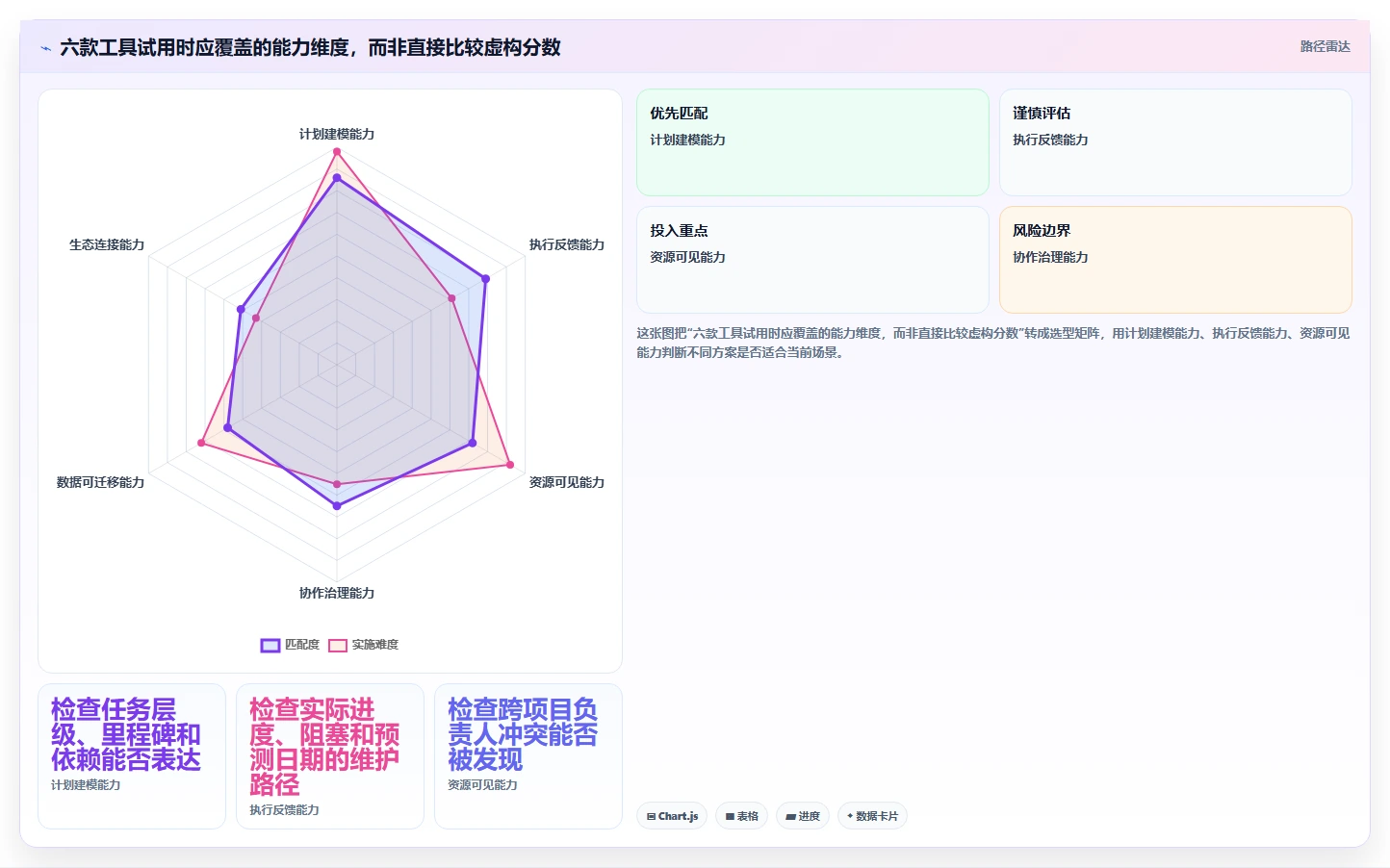Open the 检查跨项目负责人冲突能否被发现 card
The width and height of the screenshot is (1390, 868).
(x=528, y=756)
